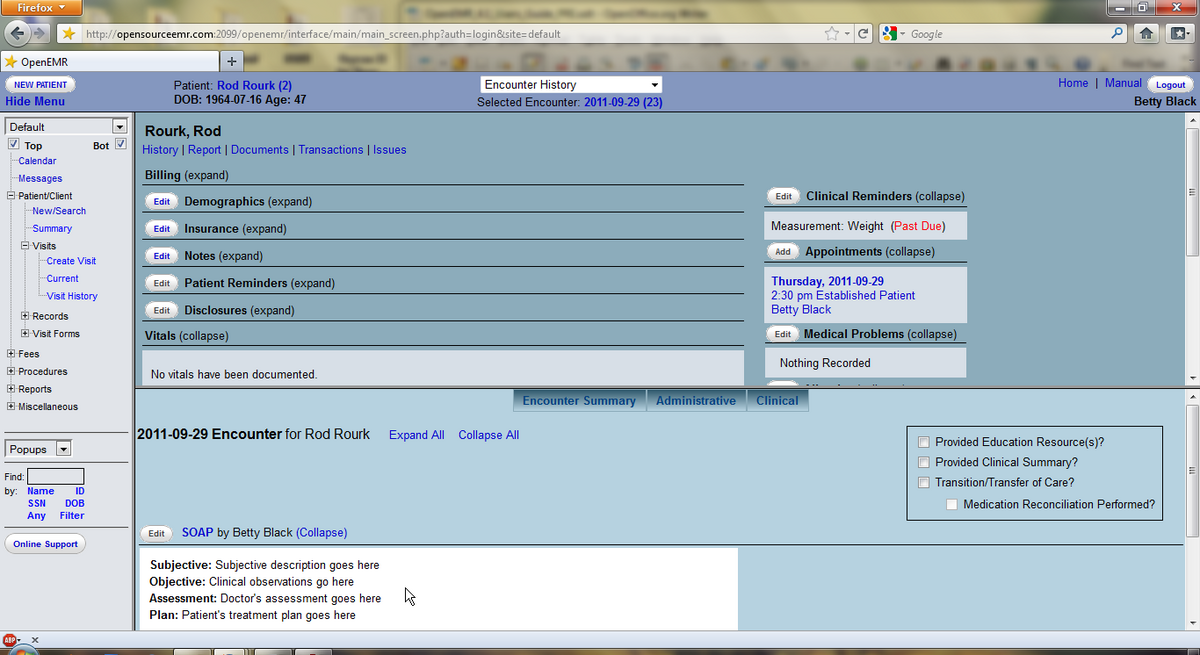1200x655 pixels.
Task: Open the Clinical tab
Action: pos(777,401)
